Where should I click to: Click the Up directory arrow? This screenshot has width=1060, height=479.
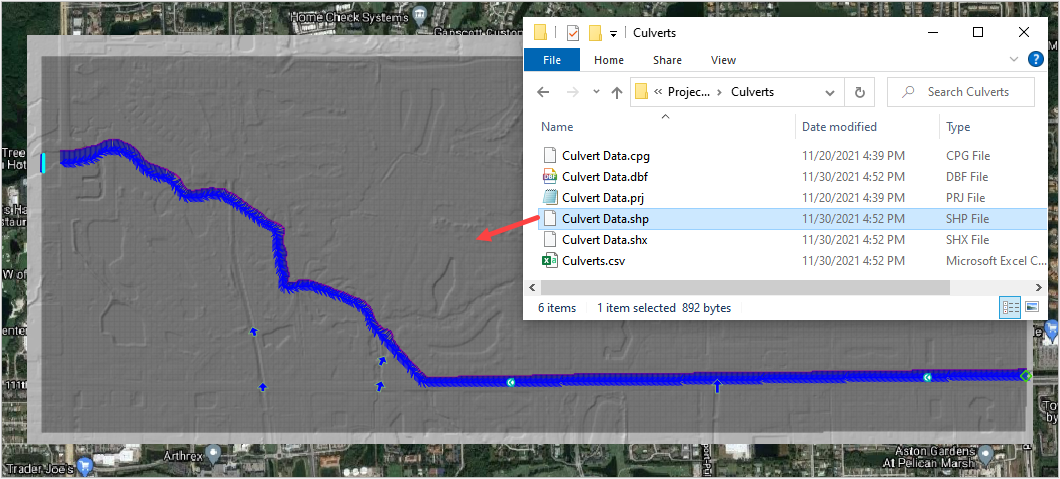click(617, 92)
